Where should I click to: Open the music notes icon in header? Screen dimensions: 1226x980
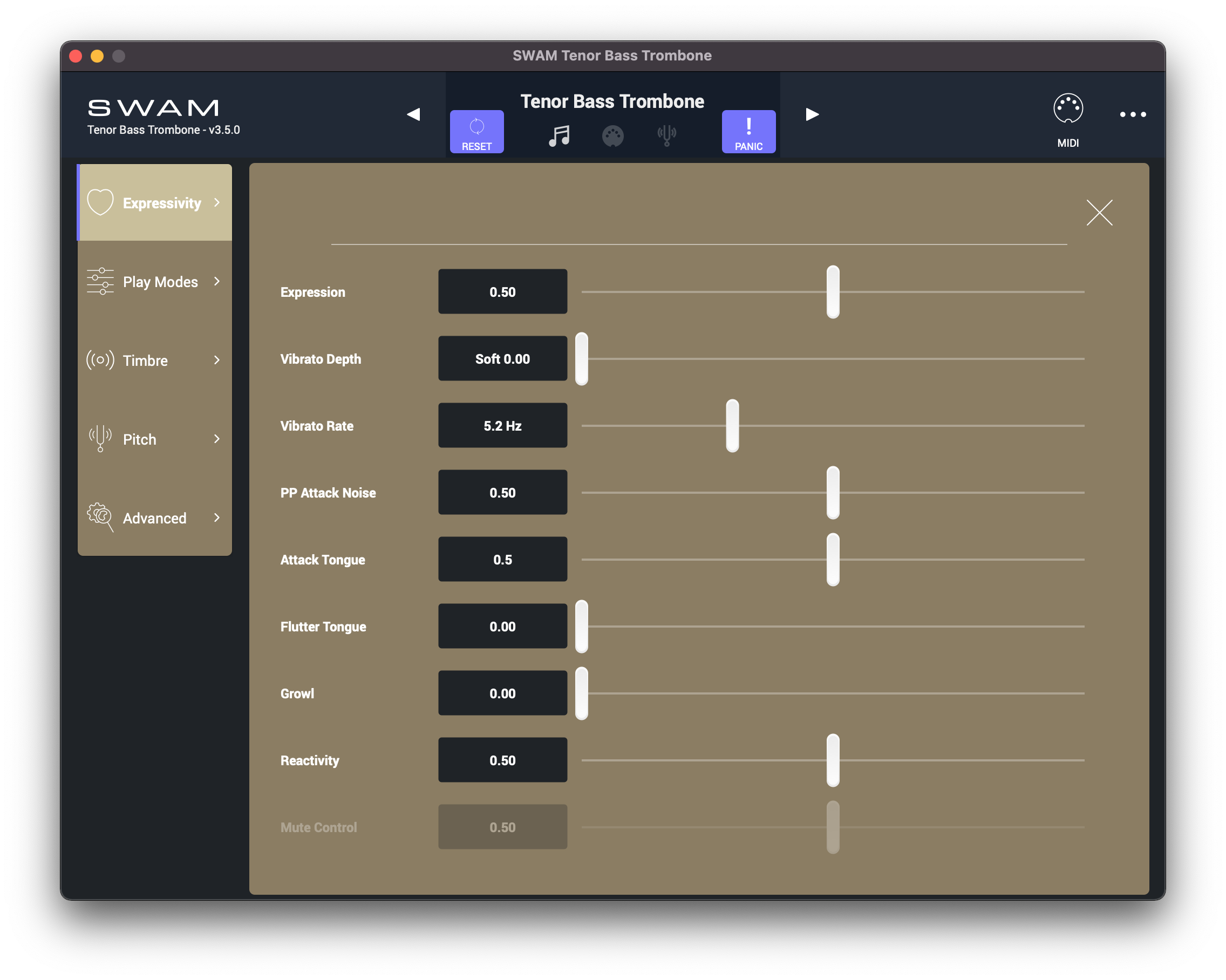pyautogui.click(x=559, y=136)
